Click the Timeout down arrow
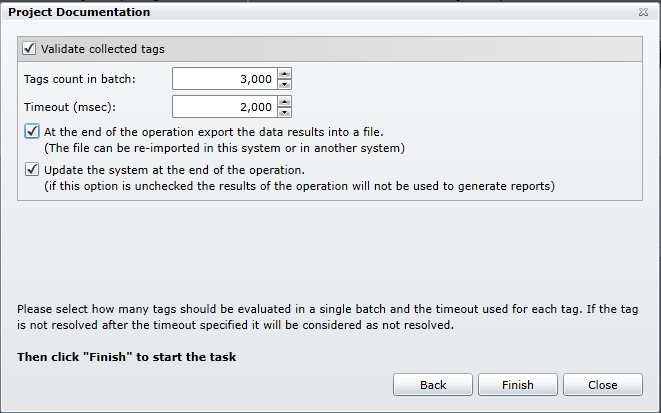 click(x=285, y=112)
